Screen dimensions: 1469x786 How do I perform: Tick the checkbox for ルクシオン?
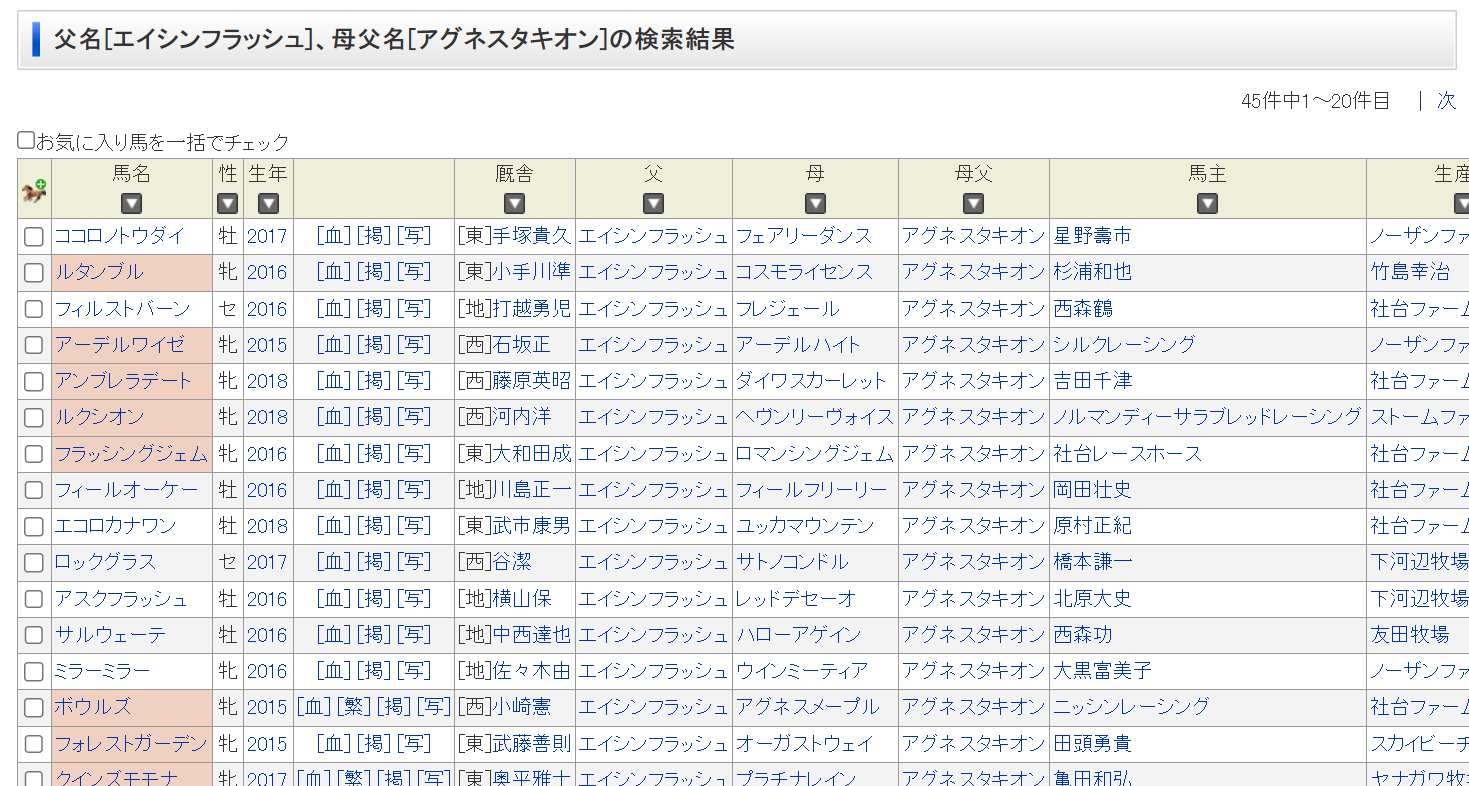(34, 418)
